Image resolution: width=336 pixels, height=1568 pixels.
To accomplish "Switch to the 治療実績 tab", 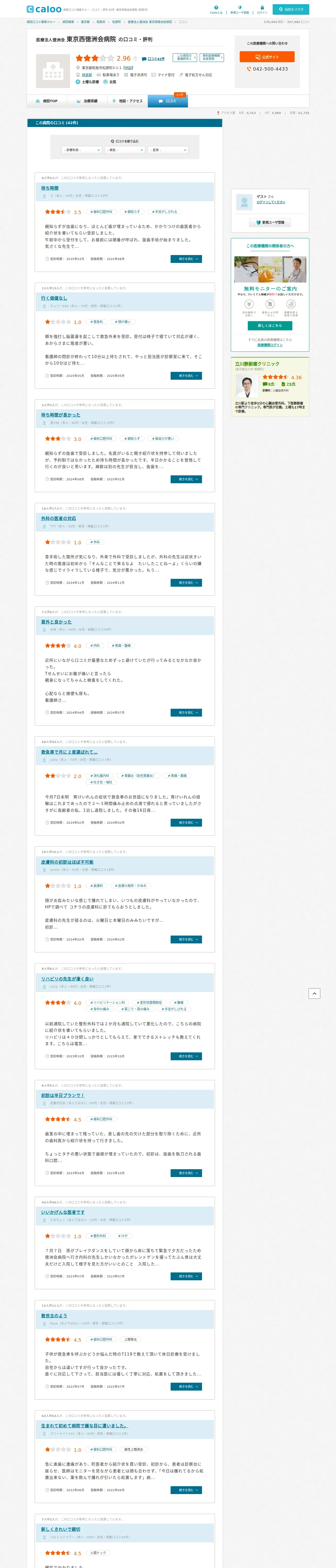I will point(87,101).
